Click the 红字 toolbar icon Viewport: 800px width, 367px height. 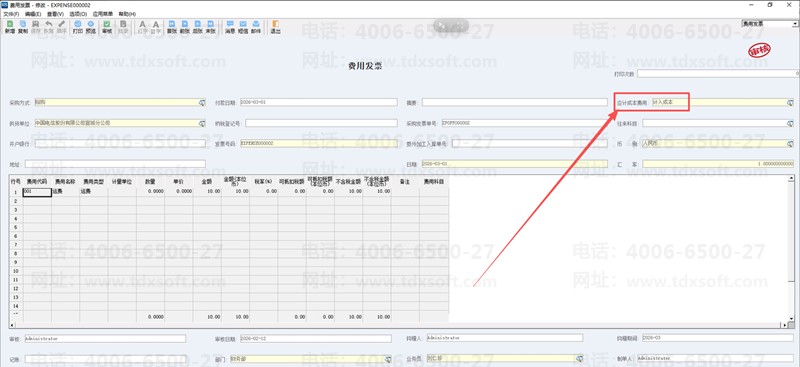coord(142,27)
